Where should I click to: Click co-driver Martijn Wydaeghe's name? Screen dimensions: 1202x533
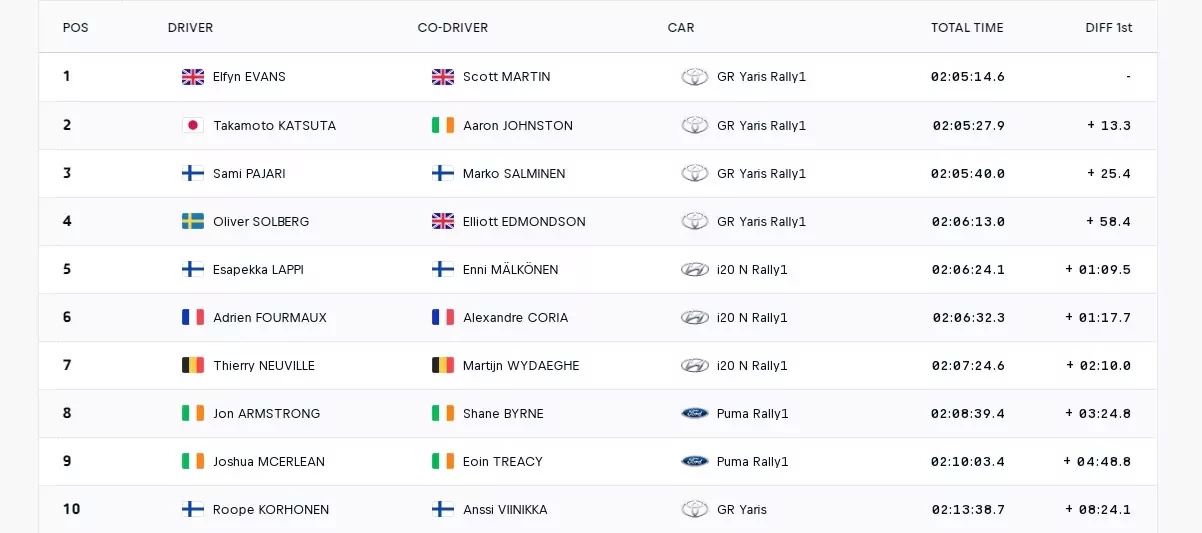coord(521,365)
